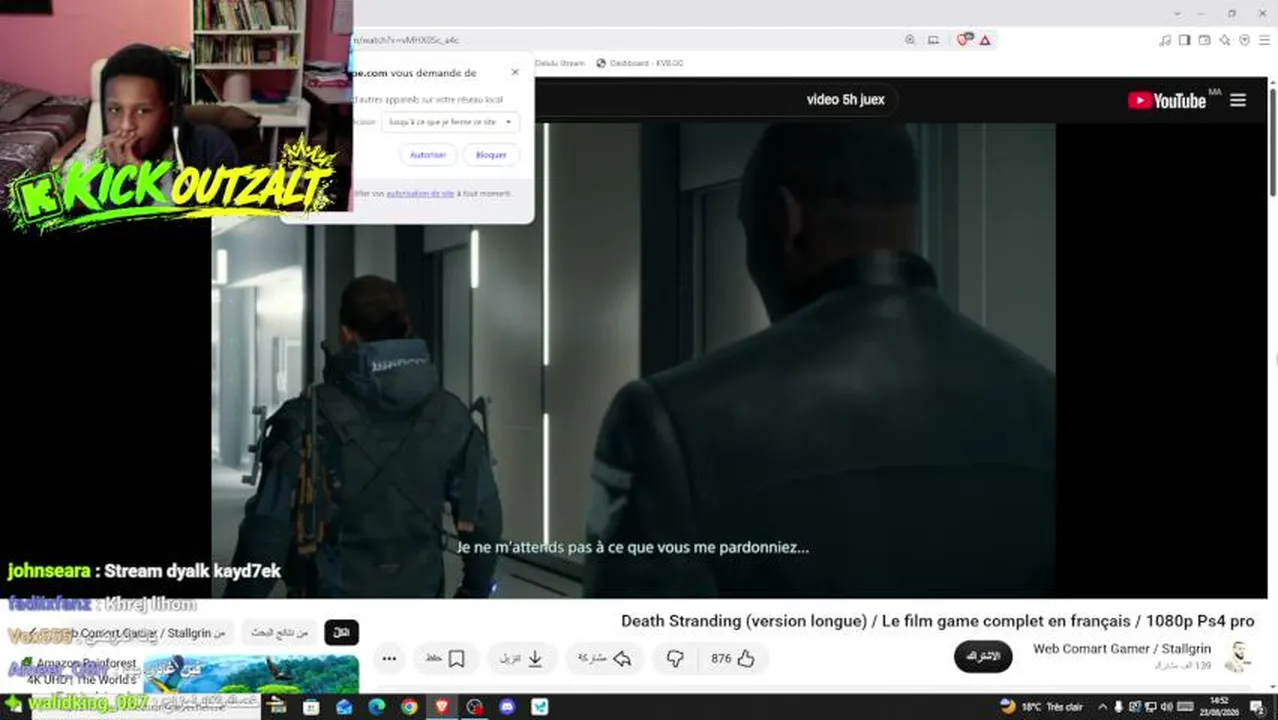Image resolution: width=1278 pixels, height=720 pixels.
Task: Subscribe to the channel with black button
Action: pos(983,656)
